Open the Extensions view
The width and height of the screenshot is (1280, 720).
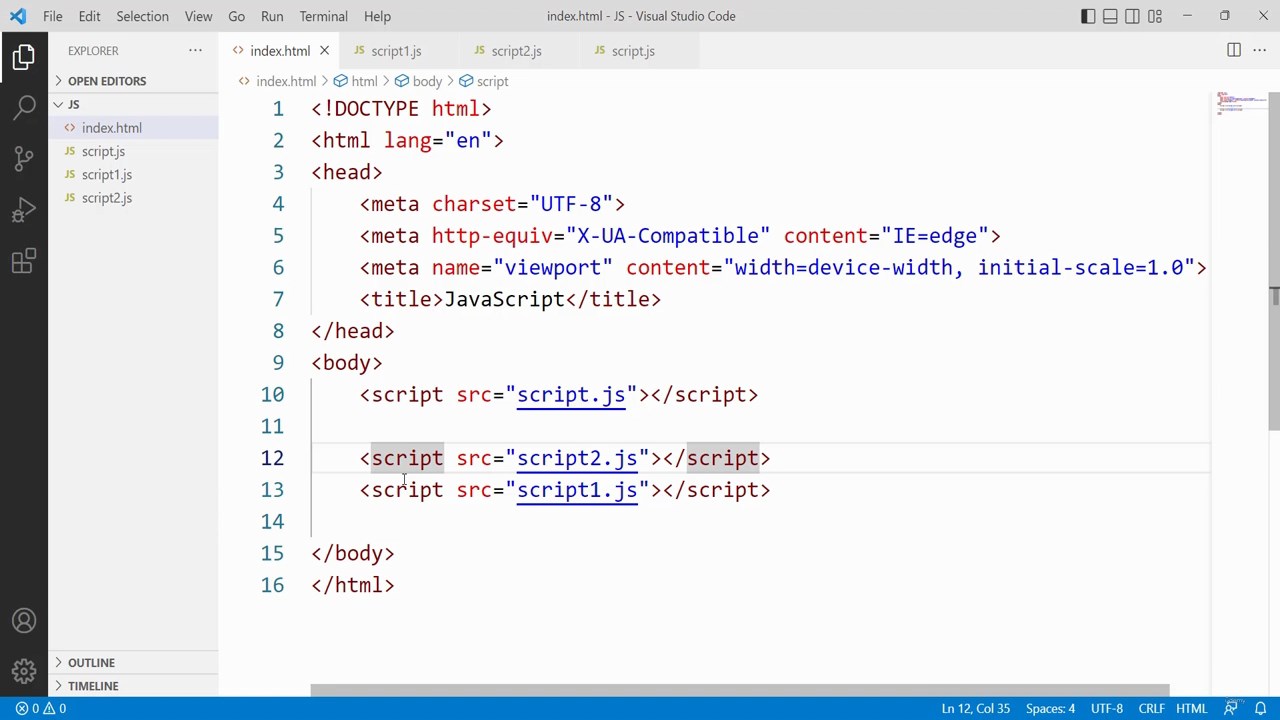pos(24,262)
